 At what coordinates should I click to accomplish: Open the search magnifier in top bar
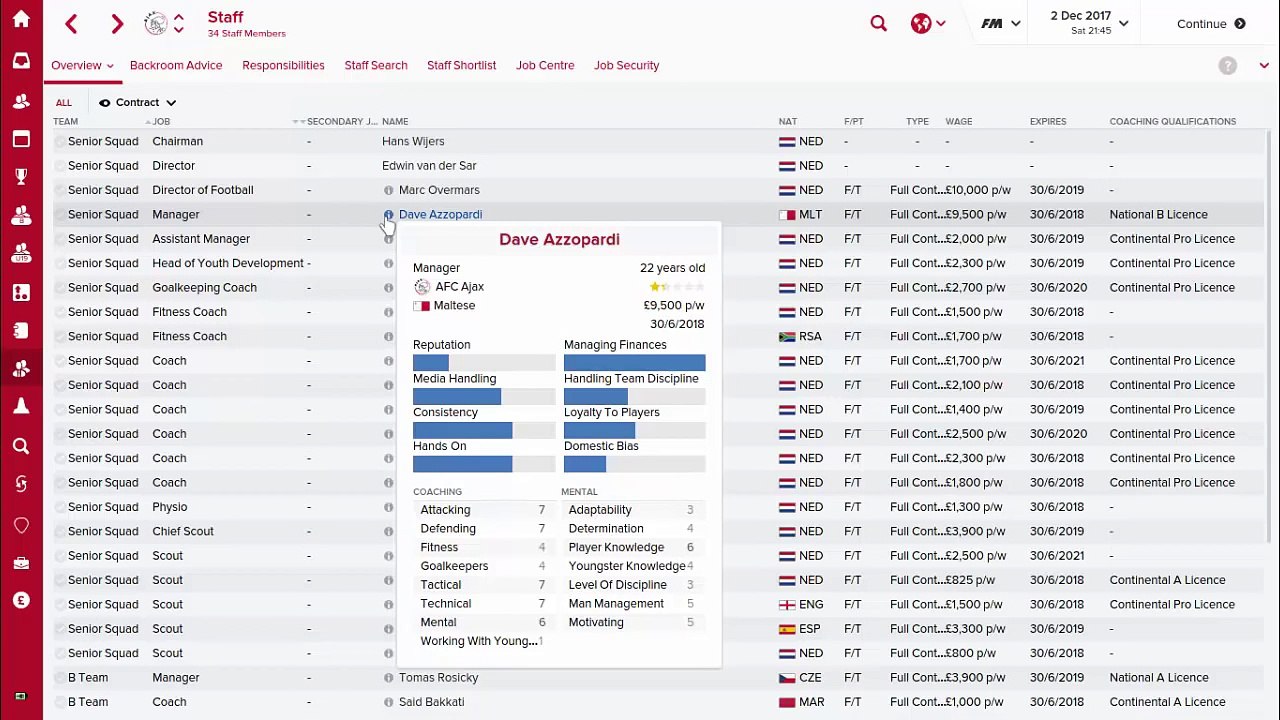click(x=878, y=23)
